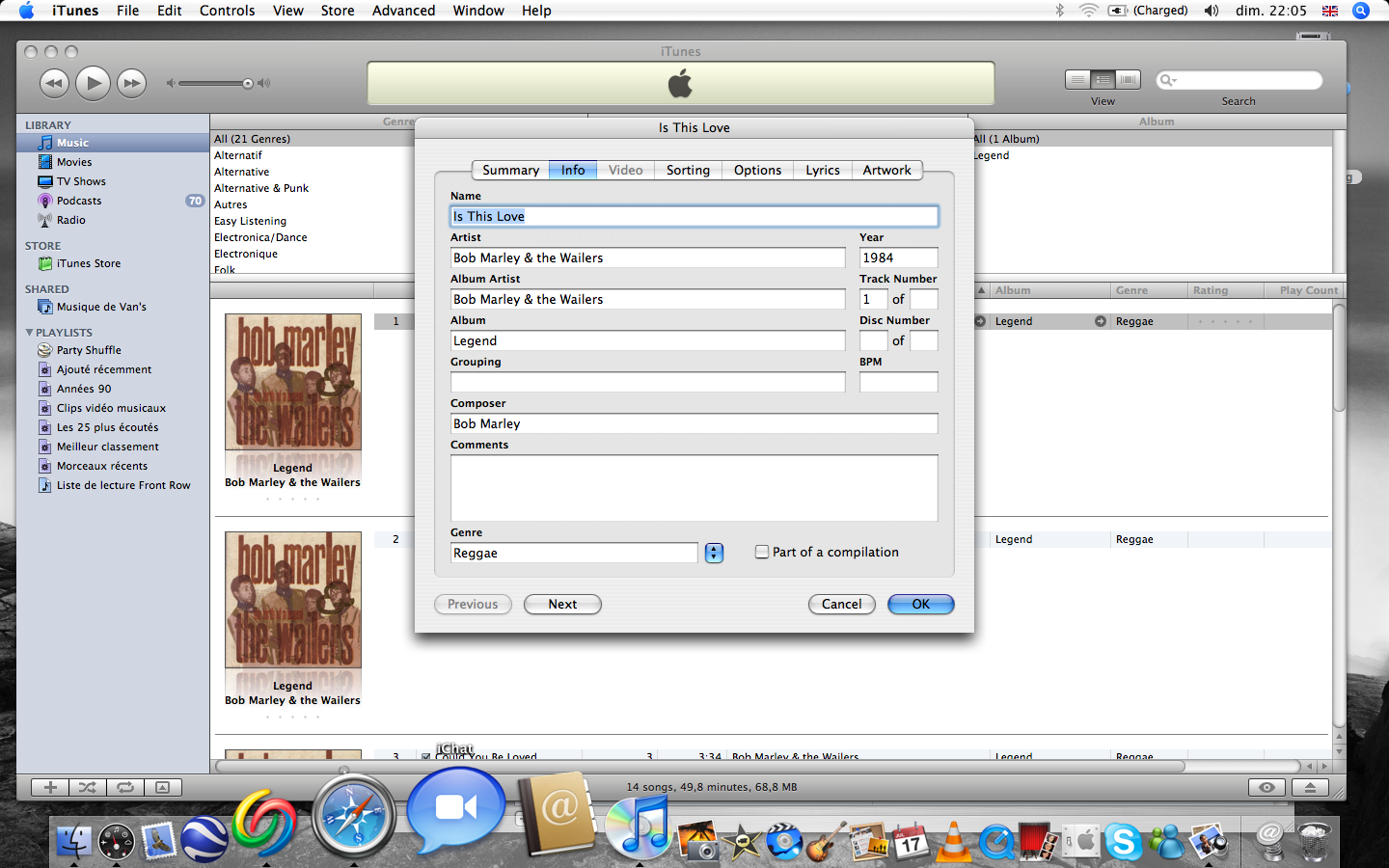
Task: Switch to the Artwork tab
Action: 886,170
